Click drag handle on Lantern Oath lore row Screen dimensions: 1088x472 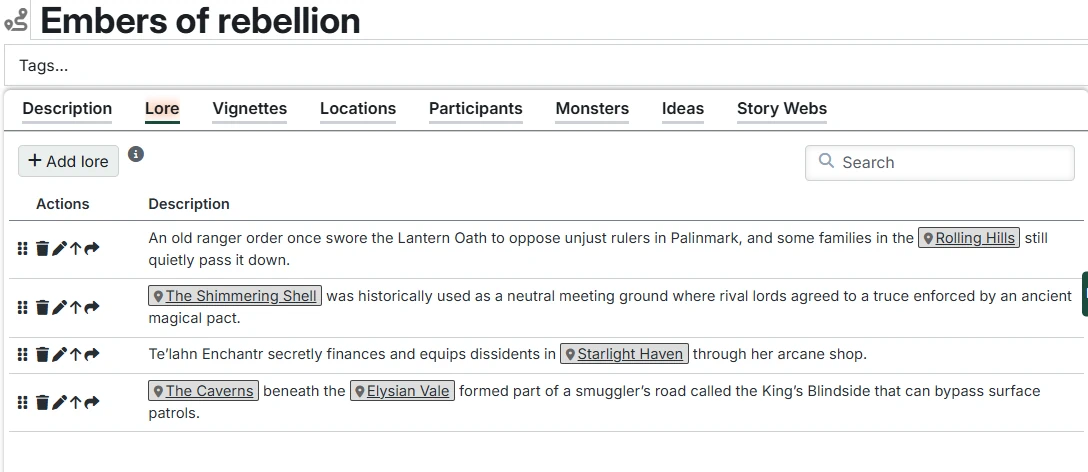23,249
